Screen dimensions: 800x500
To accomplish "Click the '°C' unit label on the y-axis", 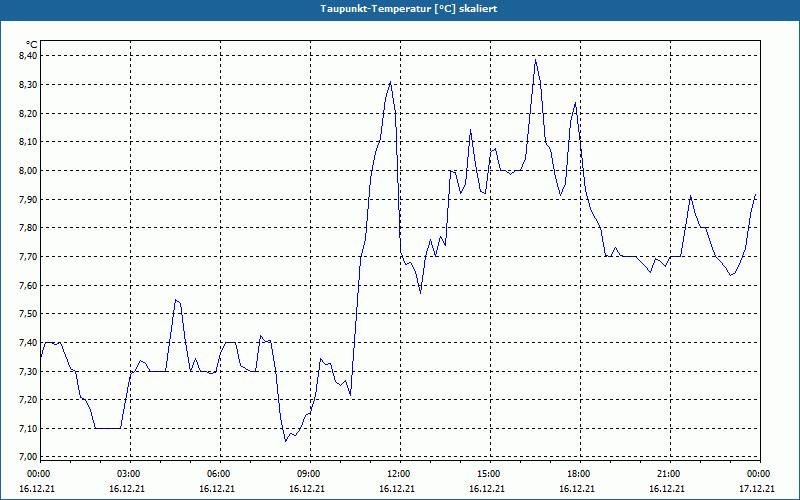I will (x=31, y=45).
